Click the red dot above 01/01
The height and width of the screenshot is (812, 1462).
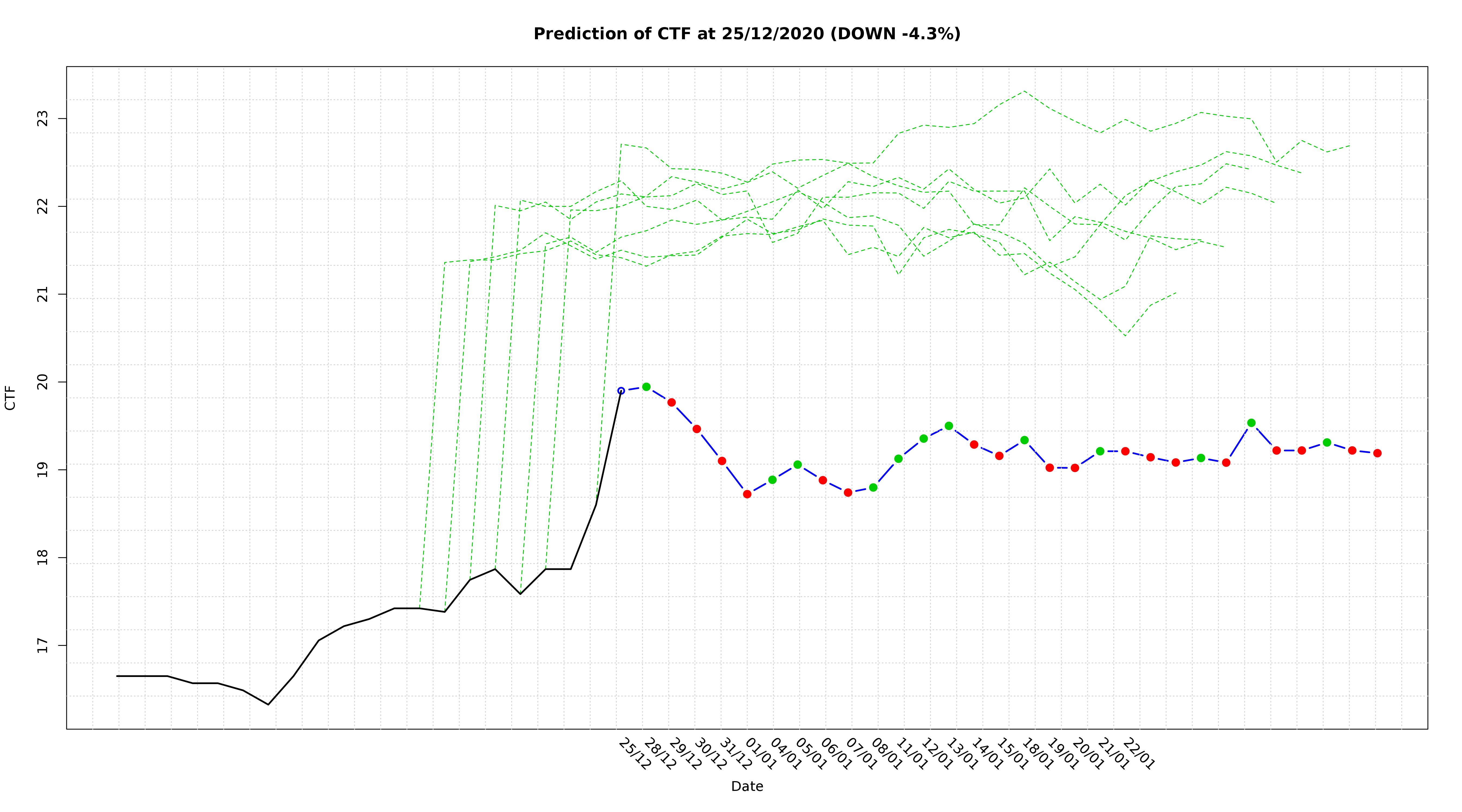click(x=747, y=494)
